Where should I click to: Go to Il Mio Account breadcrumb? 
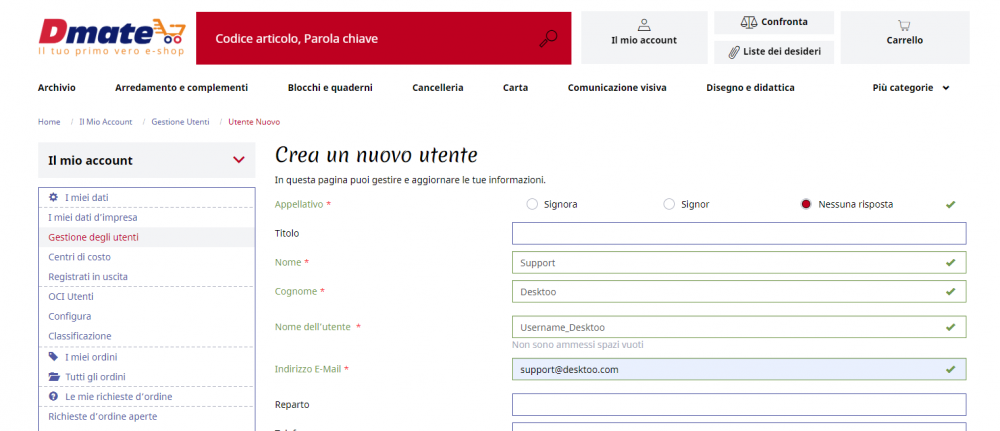tap(105, 122)
